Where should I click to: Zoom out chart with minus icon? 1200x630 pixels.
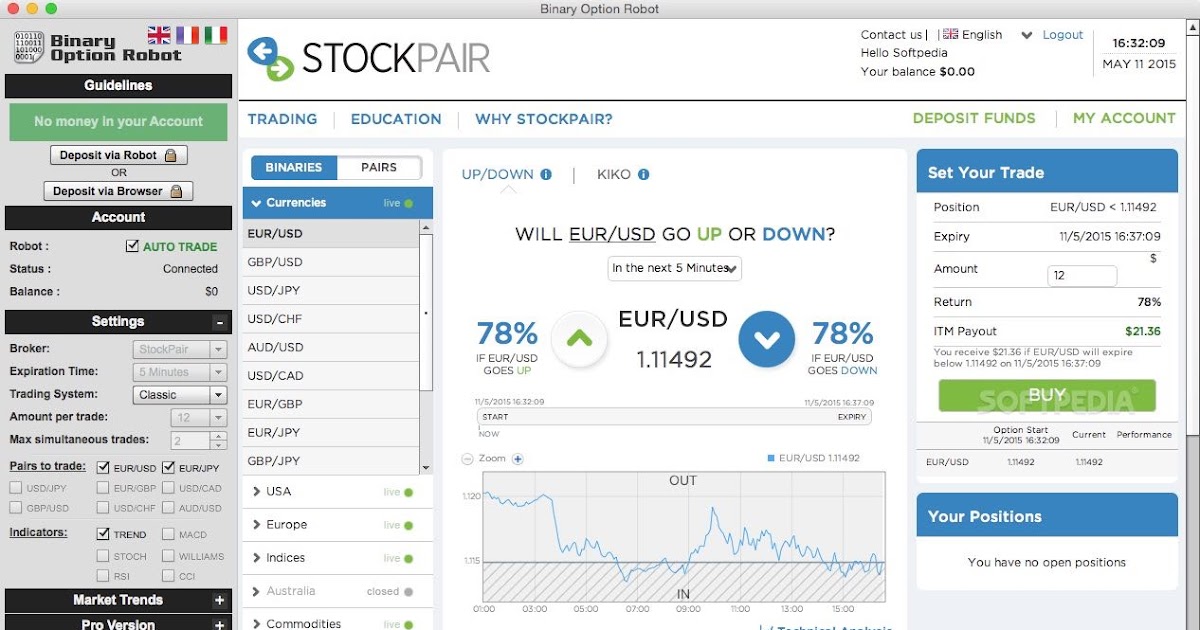click(x=467, y=459)
